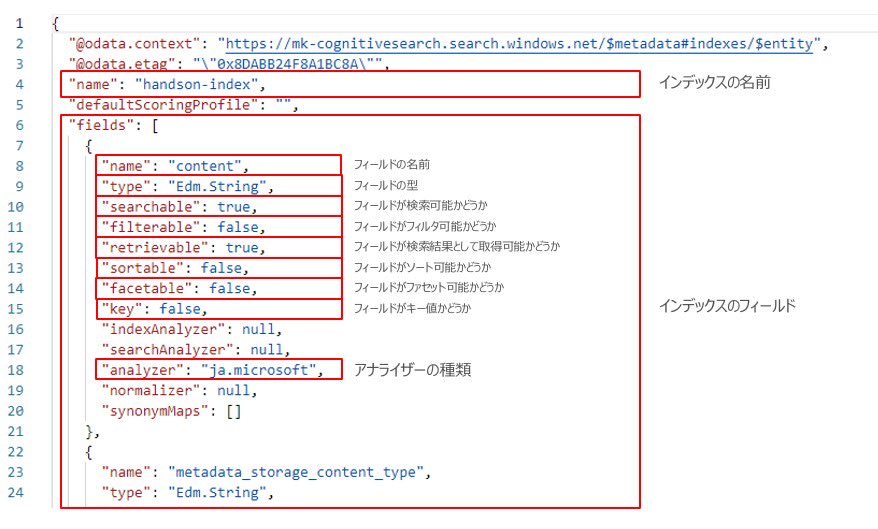The image size is (878, 529).
Task: Click the "key" property on line 15
Action: click(122, 309)
